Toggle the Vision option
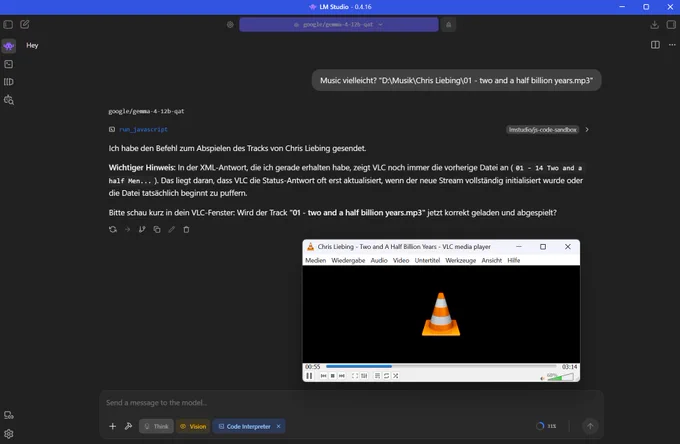The width and height of the screenshot is (680, 444). coord(193,426)
